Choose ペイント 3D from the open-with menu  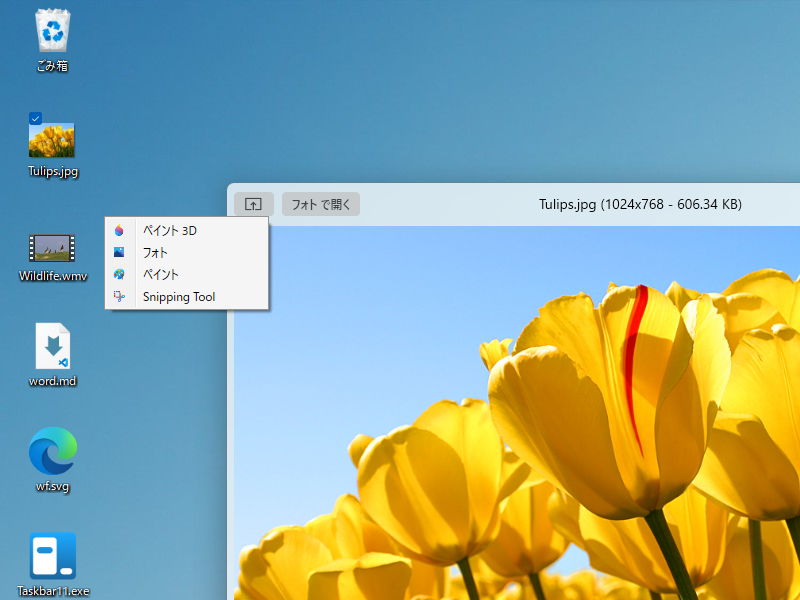pos(187,231)
